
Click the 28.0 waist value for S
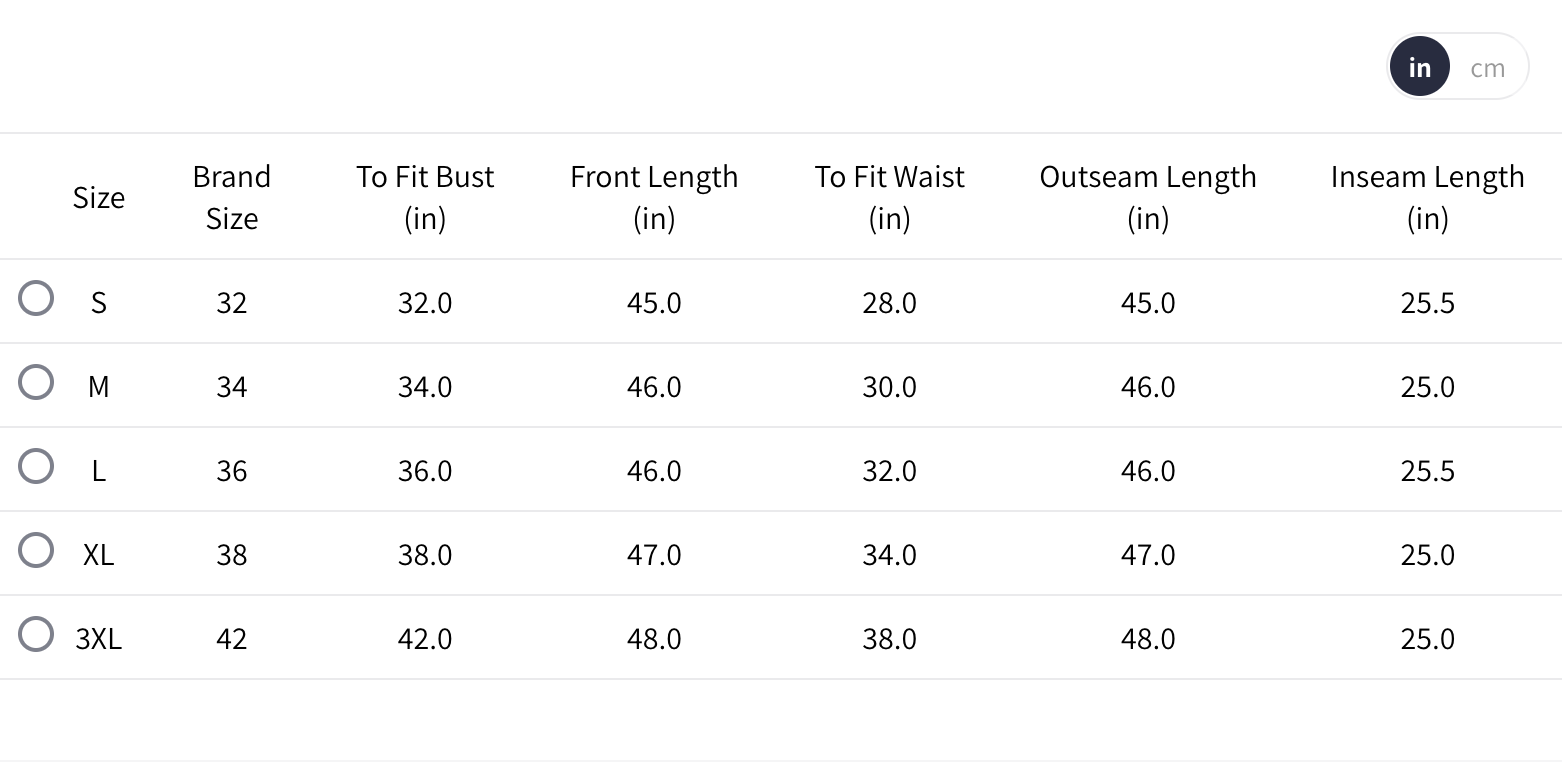(x=889, y=303)
